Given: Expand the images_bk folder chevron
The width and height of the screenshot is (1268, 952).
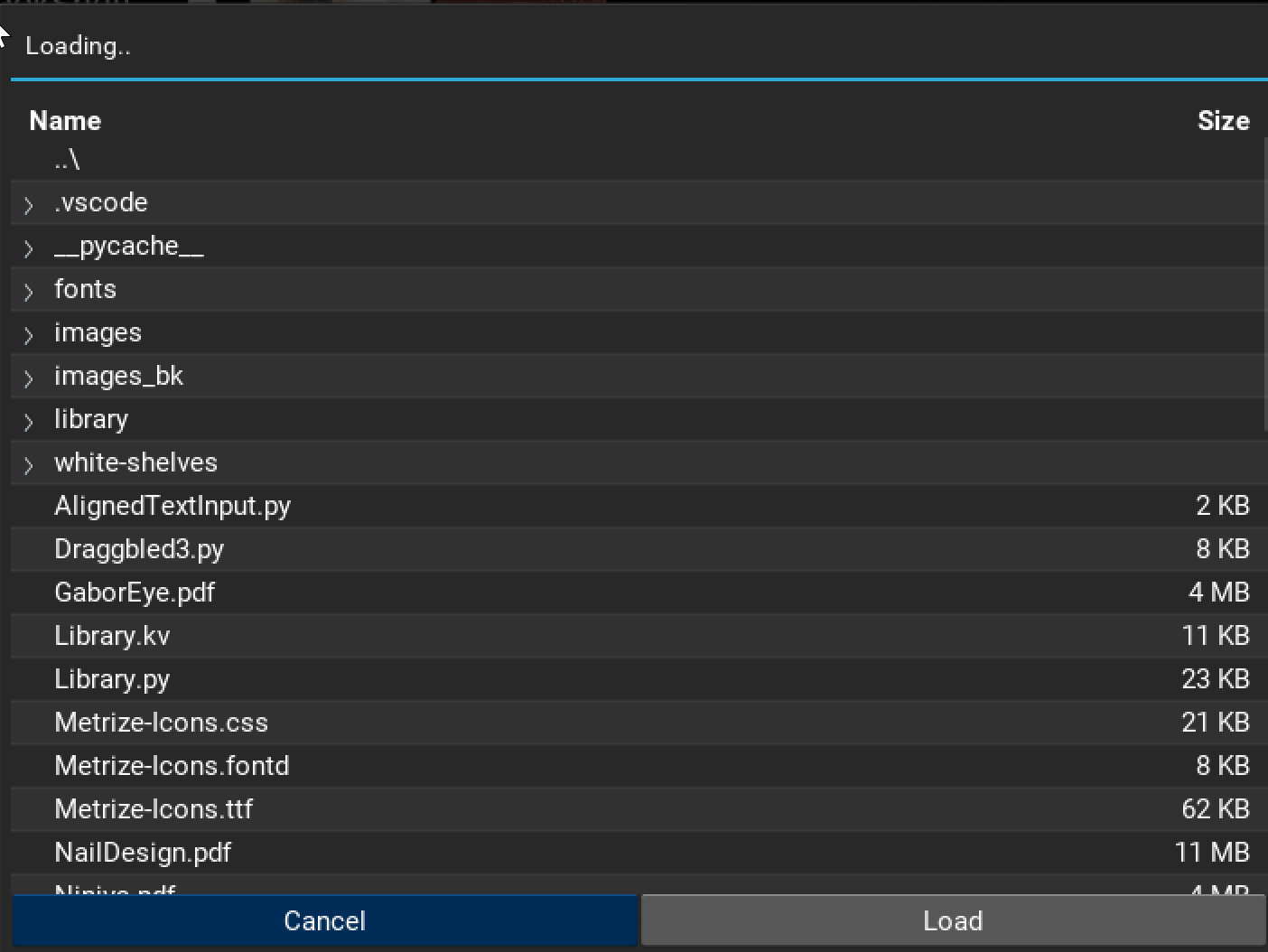Looking at the screenshot, I should (x=28, y=378).
